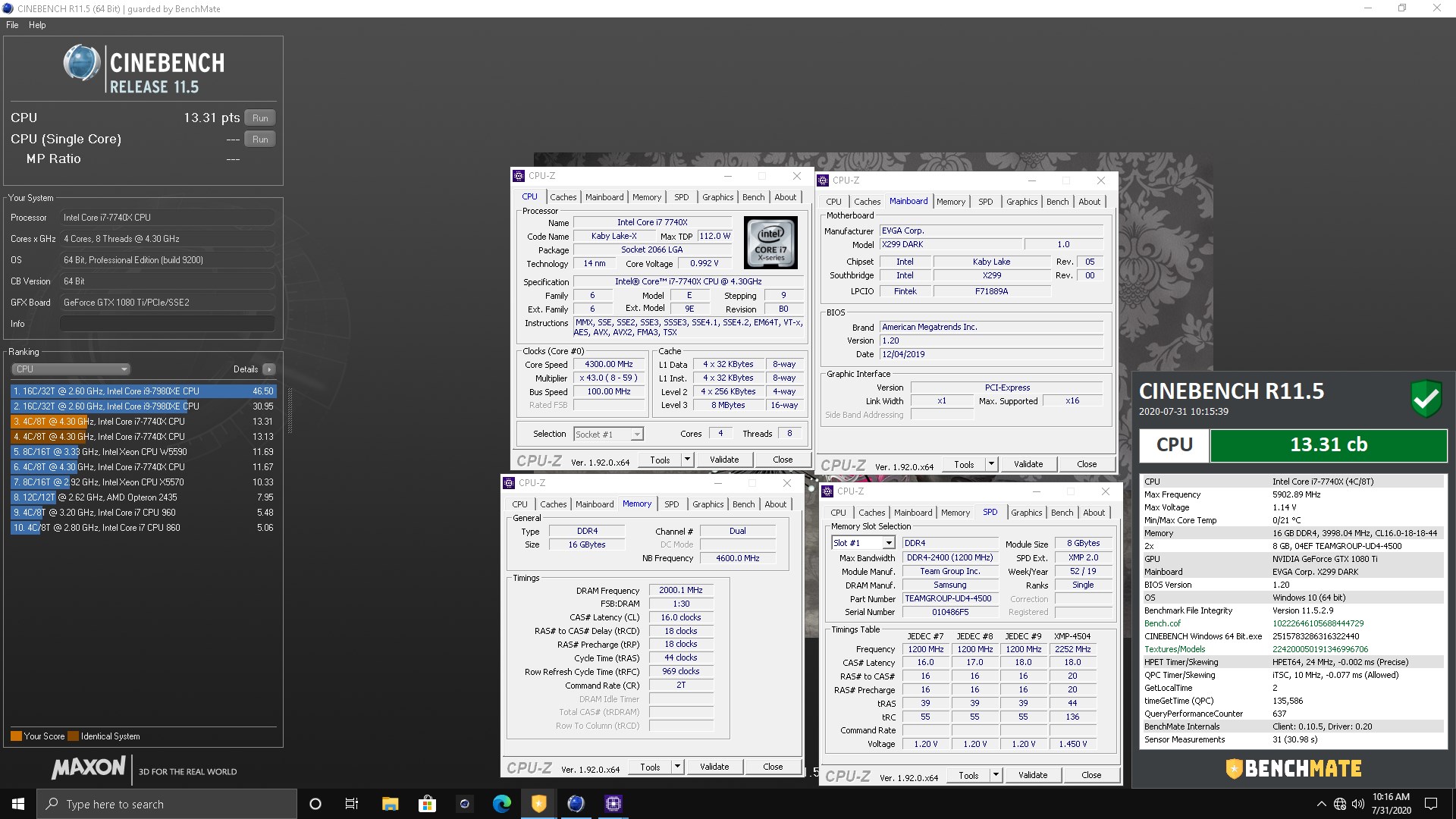Viewport: 1456px width, 819px height.
Task: Open Cortana circle icon on taskbar
Action: pyautogui.click(x=315, y=804)
